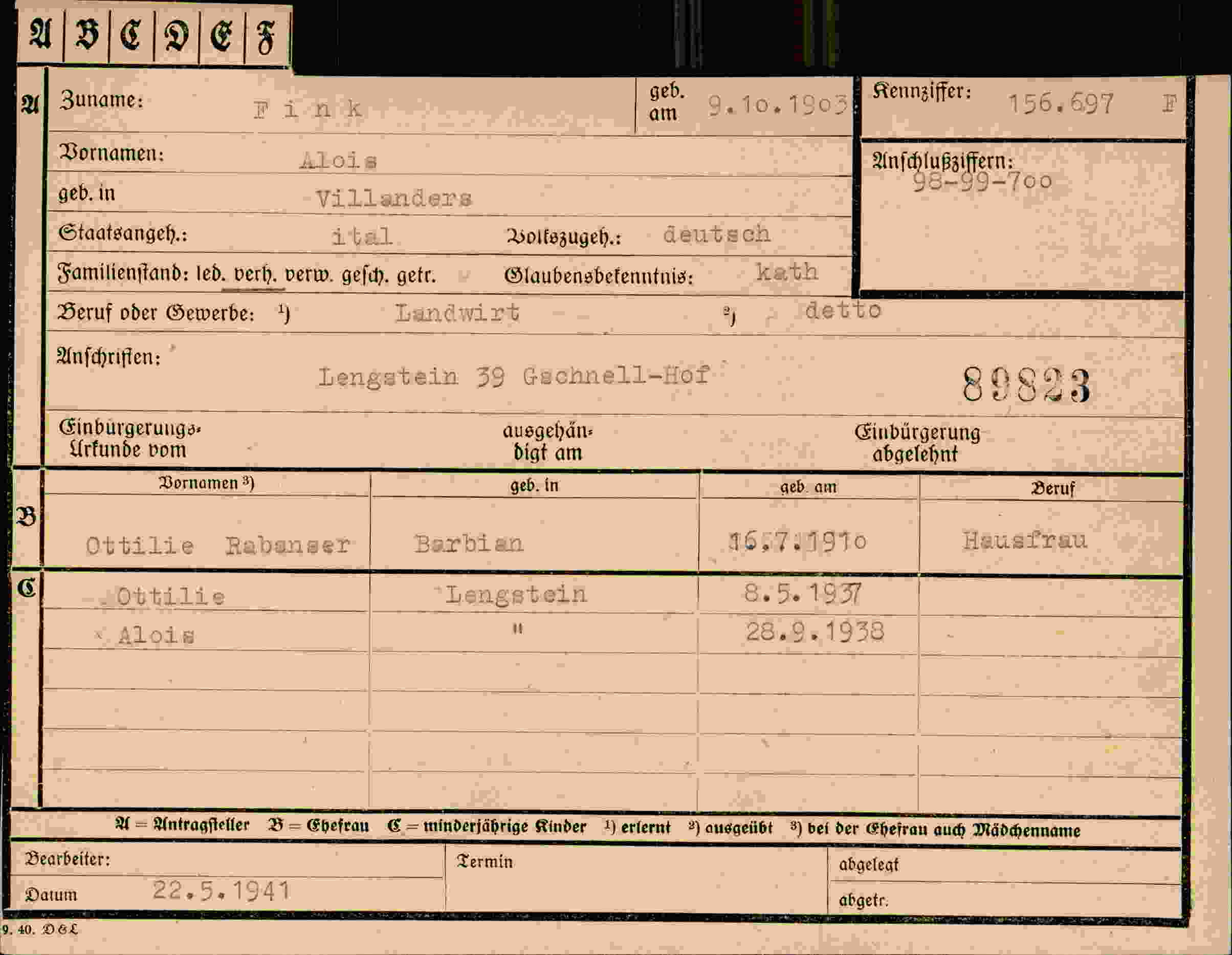Screen dimensions: 1232x955
Task: Click the "geb. am" column header in section B
Action: click(808, 487)
